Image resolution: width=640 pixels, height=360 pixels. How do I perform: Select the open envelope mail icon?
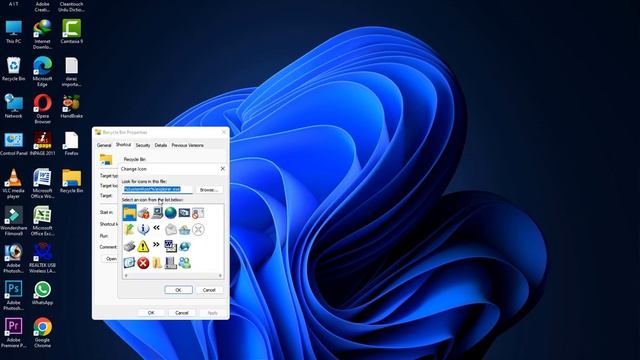point(171,229)
